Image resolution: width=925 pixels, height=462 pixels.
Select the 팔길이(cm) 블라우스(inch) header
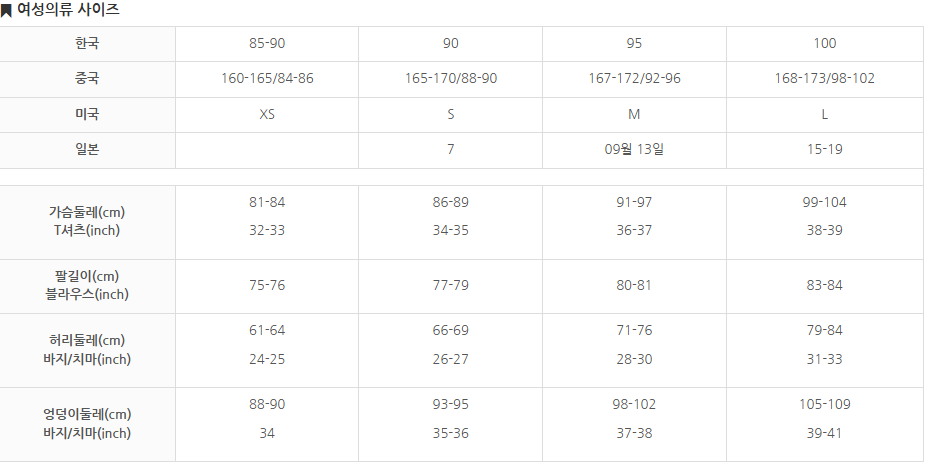87,286
